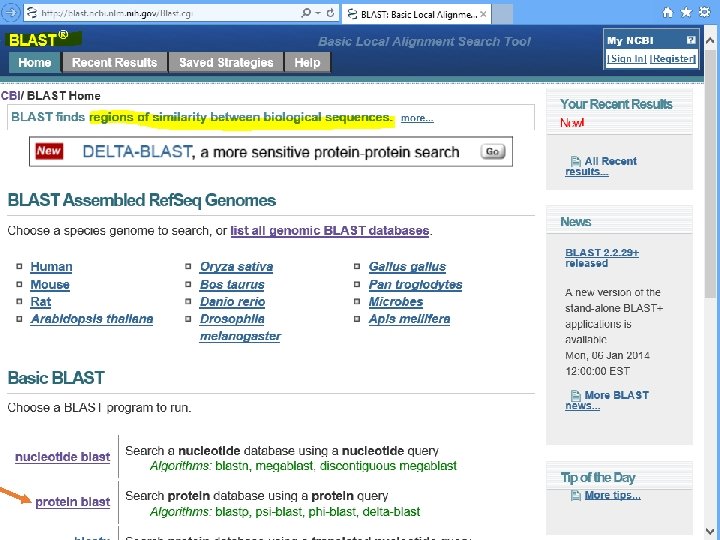Click scrollbar up arrow
The width and height of the screenshot is (720, 540).
[x=709, y=40]
